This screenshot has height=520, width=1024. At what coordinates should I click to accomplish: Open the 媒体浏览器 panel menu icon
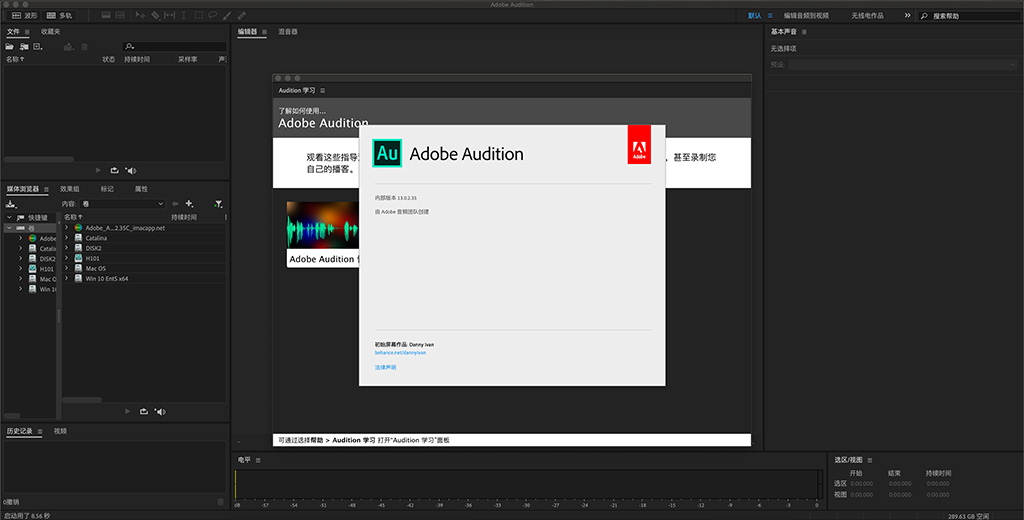click(46, 189)
